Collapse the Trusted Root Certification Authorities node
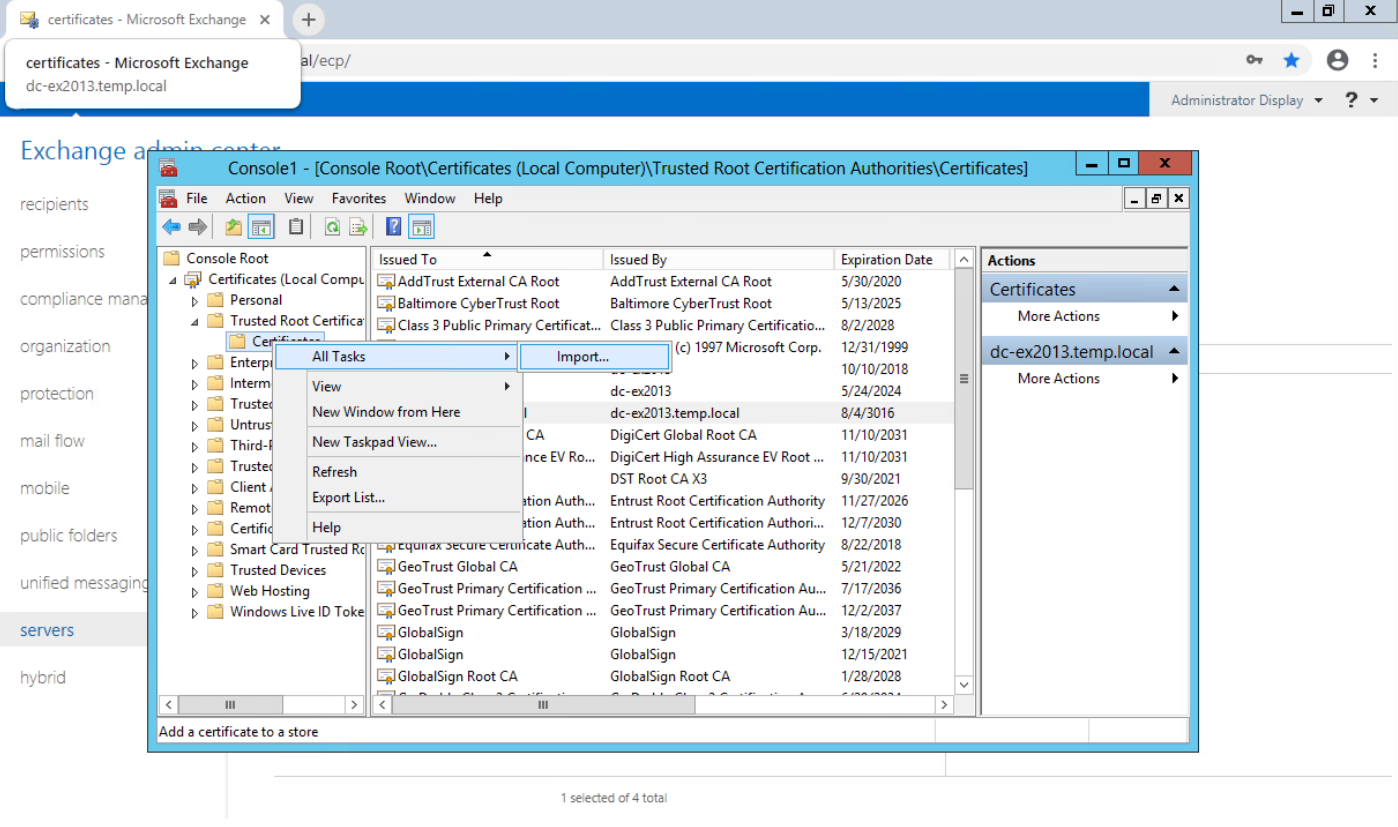1398x827 pixels. pyautogui.click(x=195, y=321)
